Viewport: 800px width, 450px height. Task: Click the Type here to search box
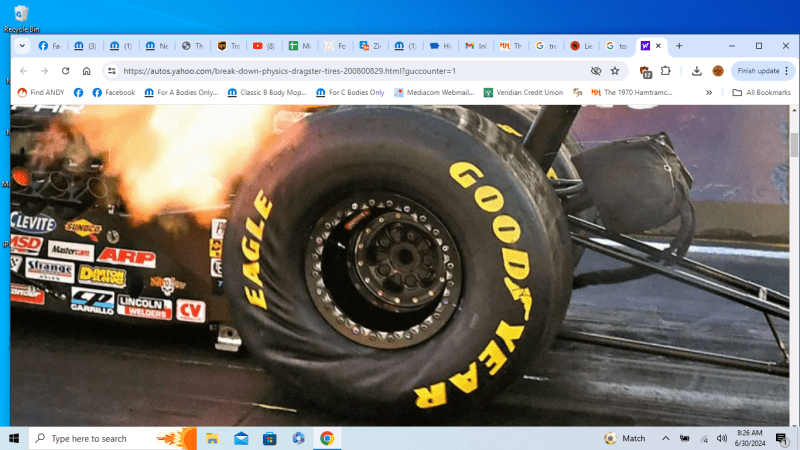112,438
